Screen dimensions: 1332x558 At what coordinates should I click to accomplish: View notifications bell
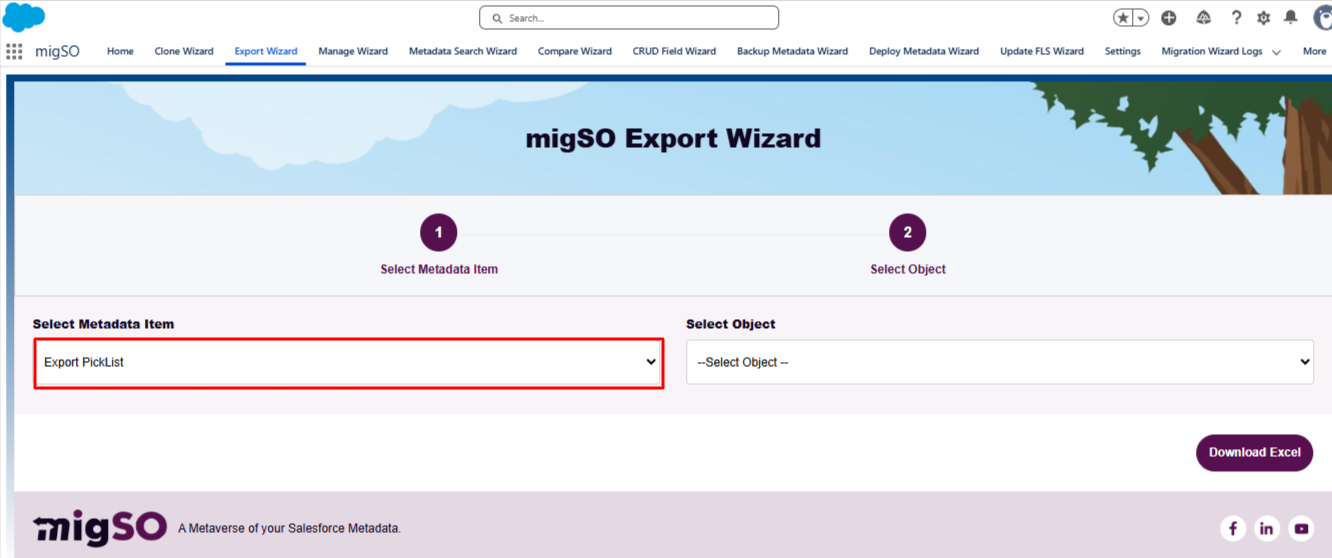[1291, 18]
